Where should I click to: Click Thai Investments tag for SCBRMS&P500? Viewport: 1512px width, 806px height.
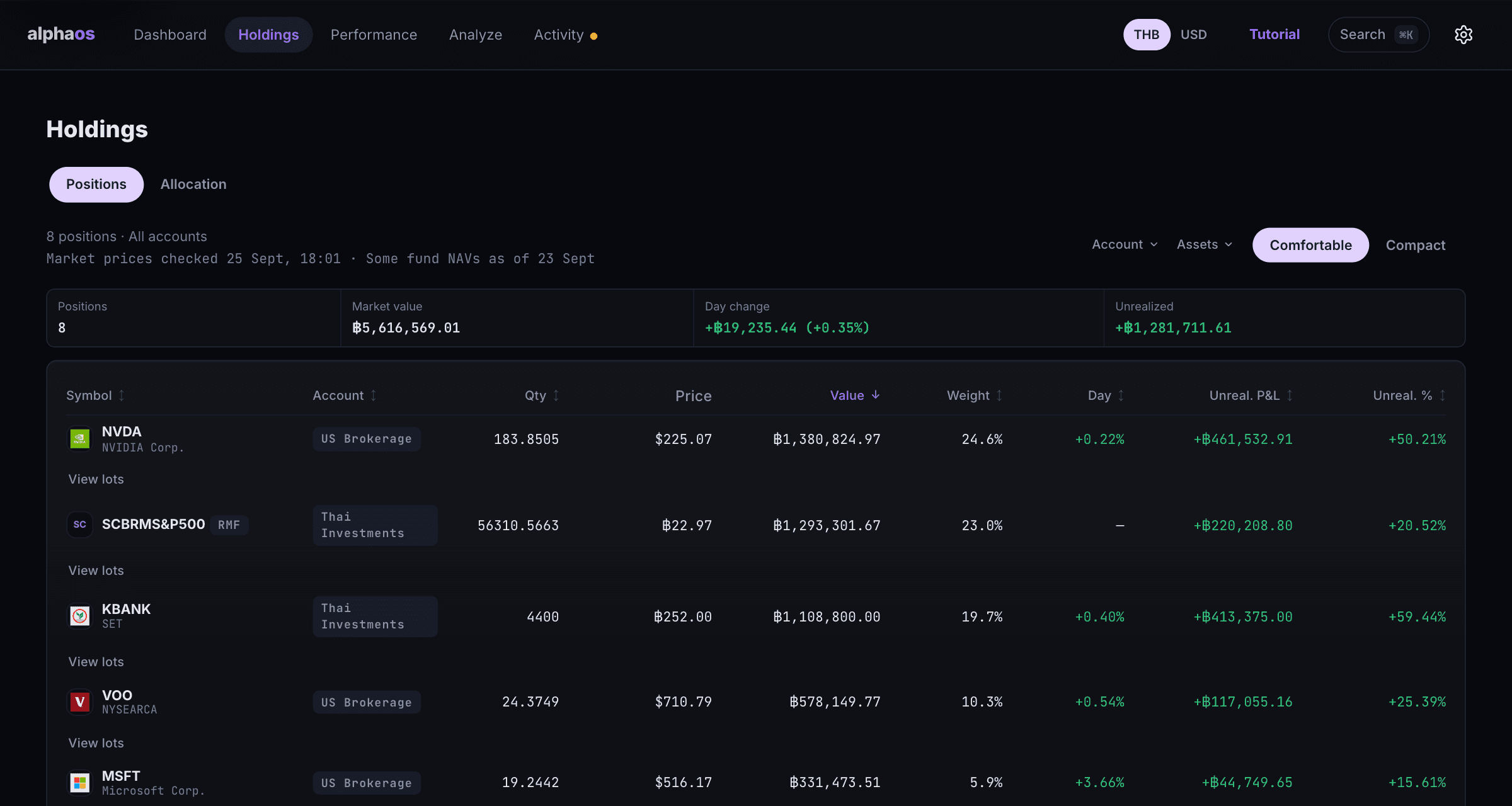click(375, 525)
